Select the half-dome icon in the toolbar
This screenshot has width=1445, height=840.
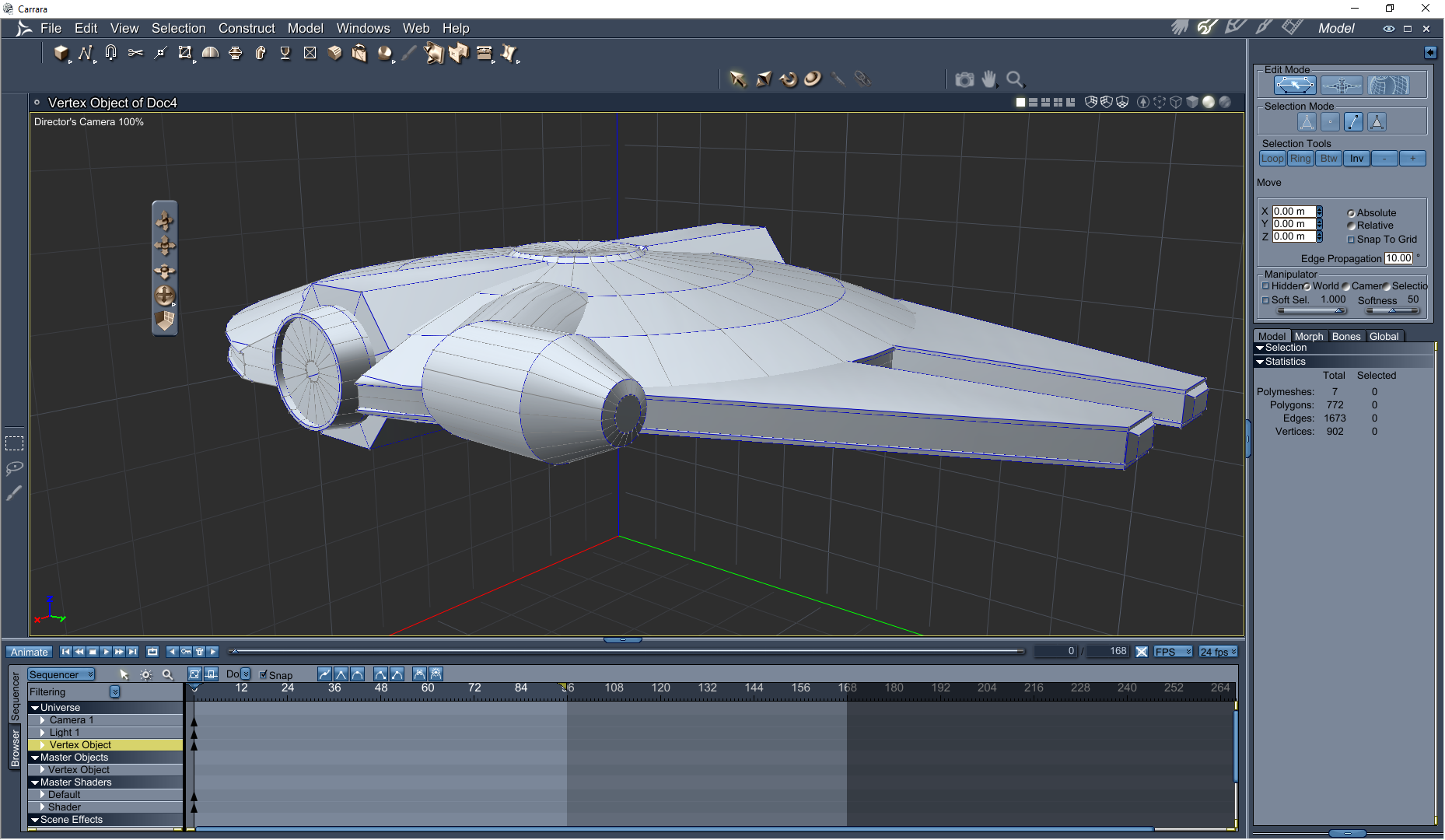(210, 53)
